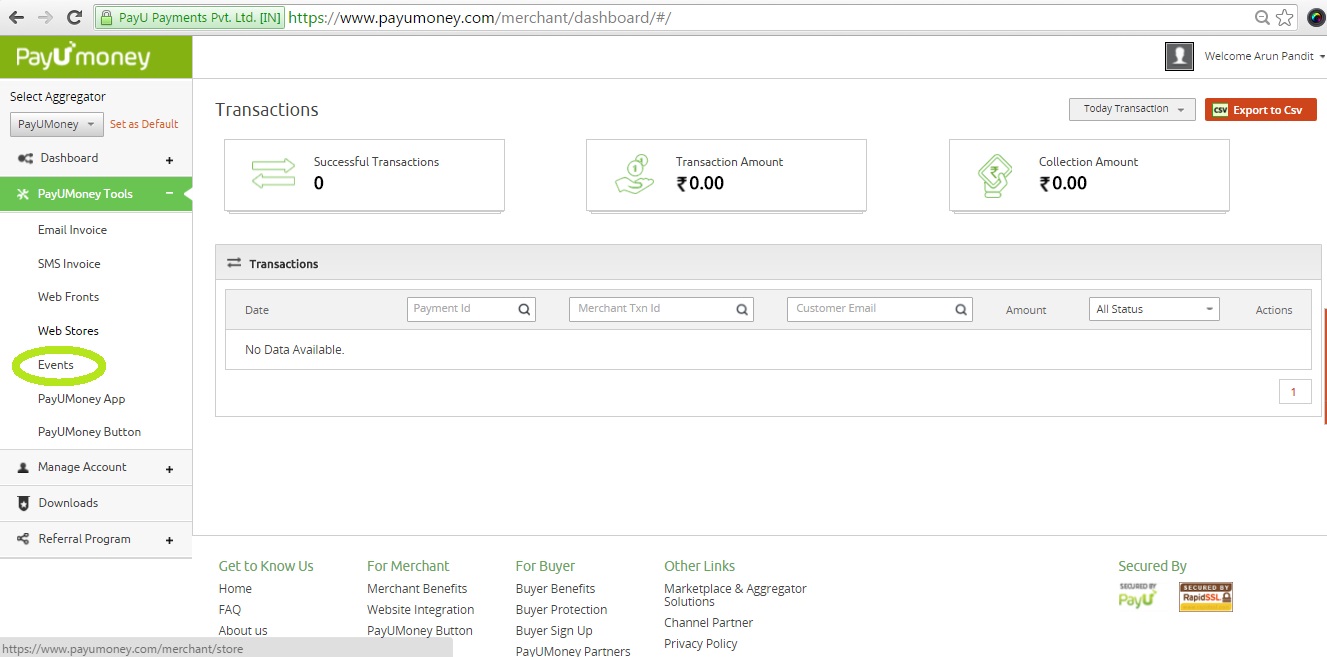Open the PayUMoney aggregator dropdown

coord(57,125)
